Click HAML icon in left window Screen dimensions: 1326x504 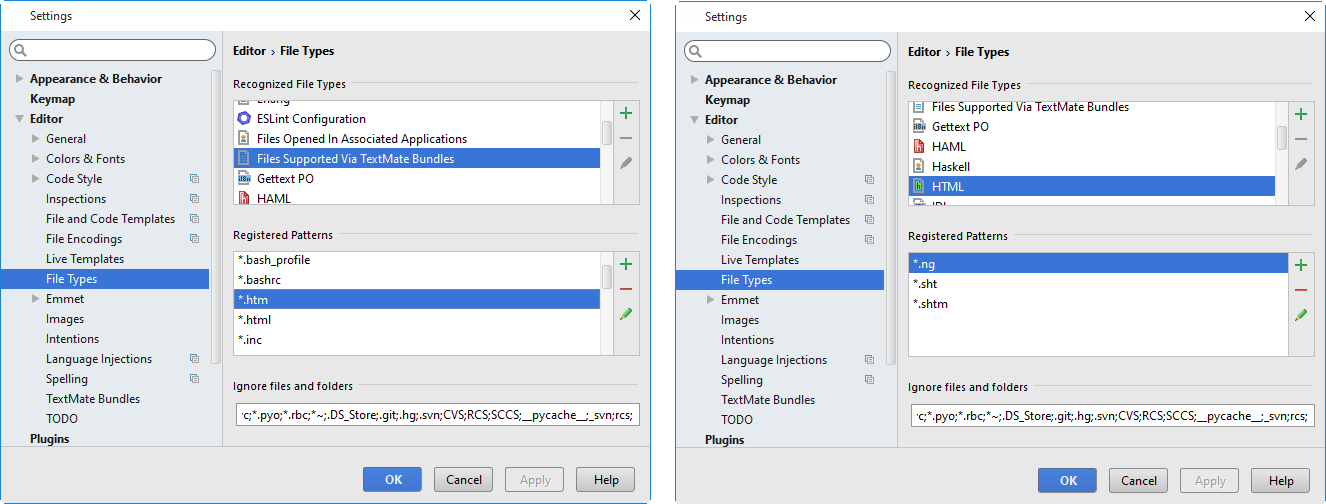tap(244, 198)
